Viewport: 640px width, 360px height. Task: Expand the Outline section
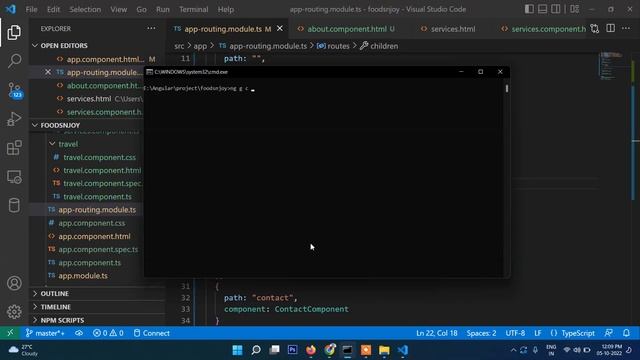[54, 293]
